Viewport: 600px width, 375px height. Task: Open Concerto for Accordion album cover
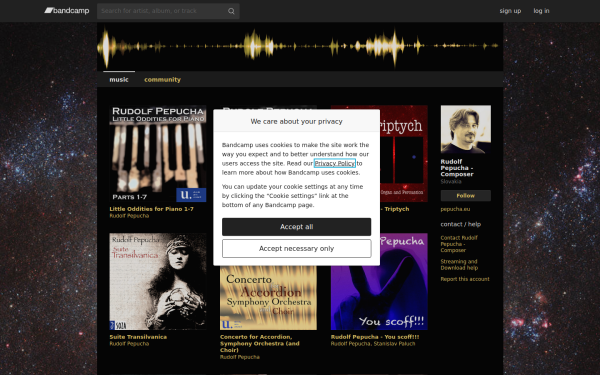coord(268,298)
